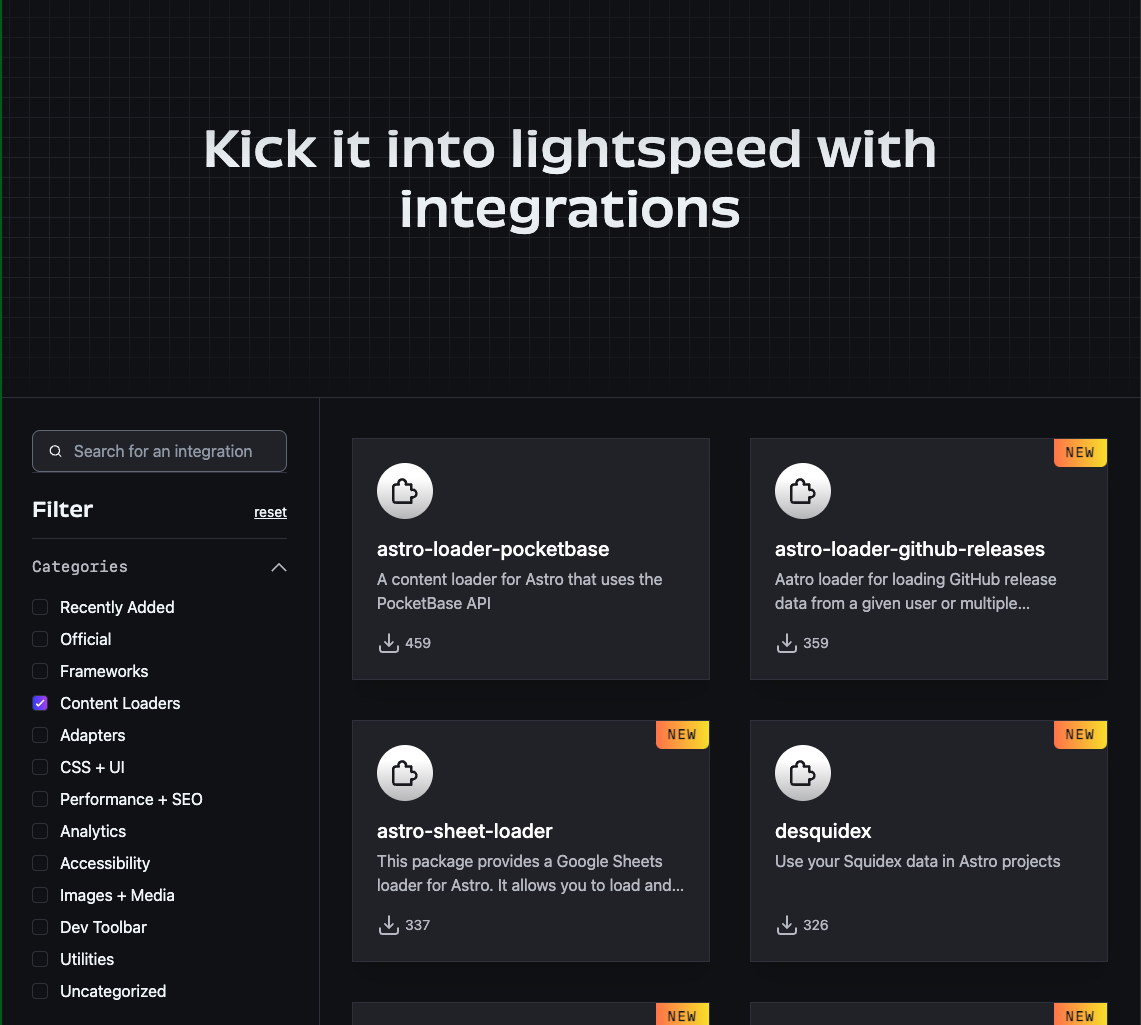The width and height of the screenshot is (1141, 1025).
Task: Uncheck the Content Loaders checkbox
Action: [40, 703]
